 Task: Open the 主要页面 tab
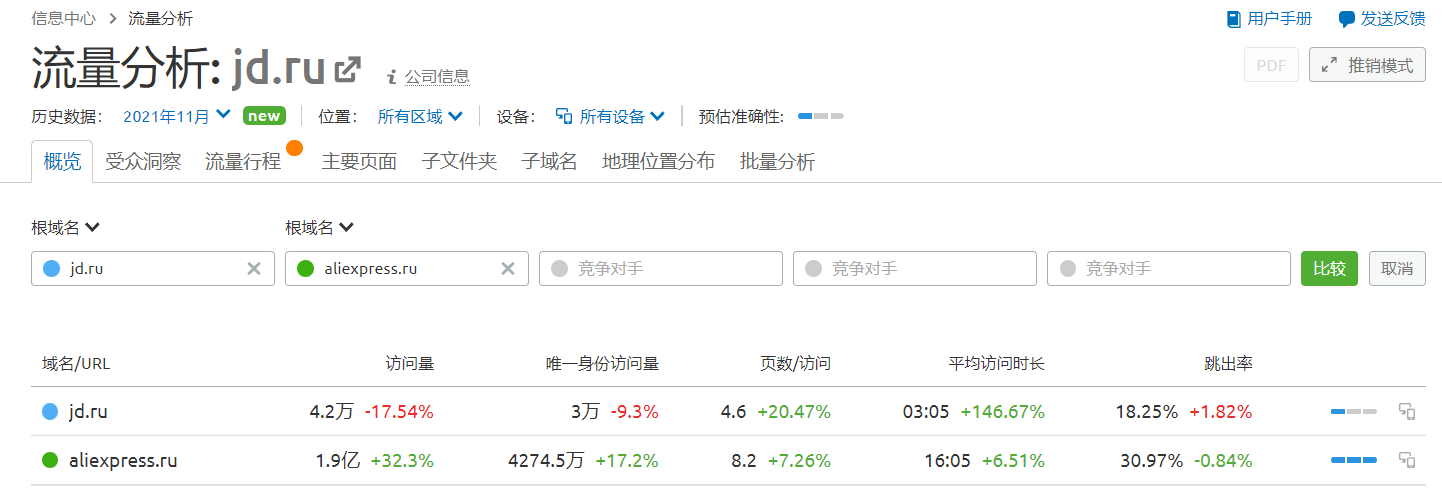pyautogui.click(x=359, y=161)
